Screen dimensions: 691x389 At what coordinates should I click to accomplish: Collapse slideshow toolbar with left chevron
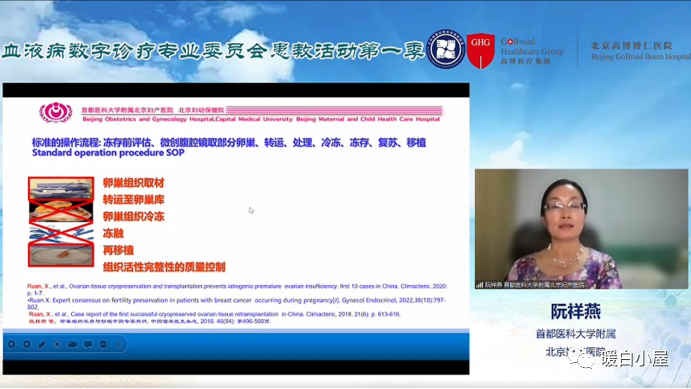[119, 344]
